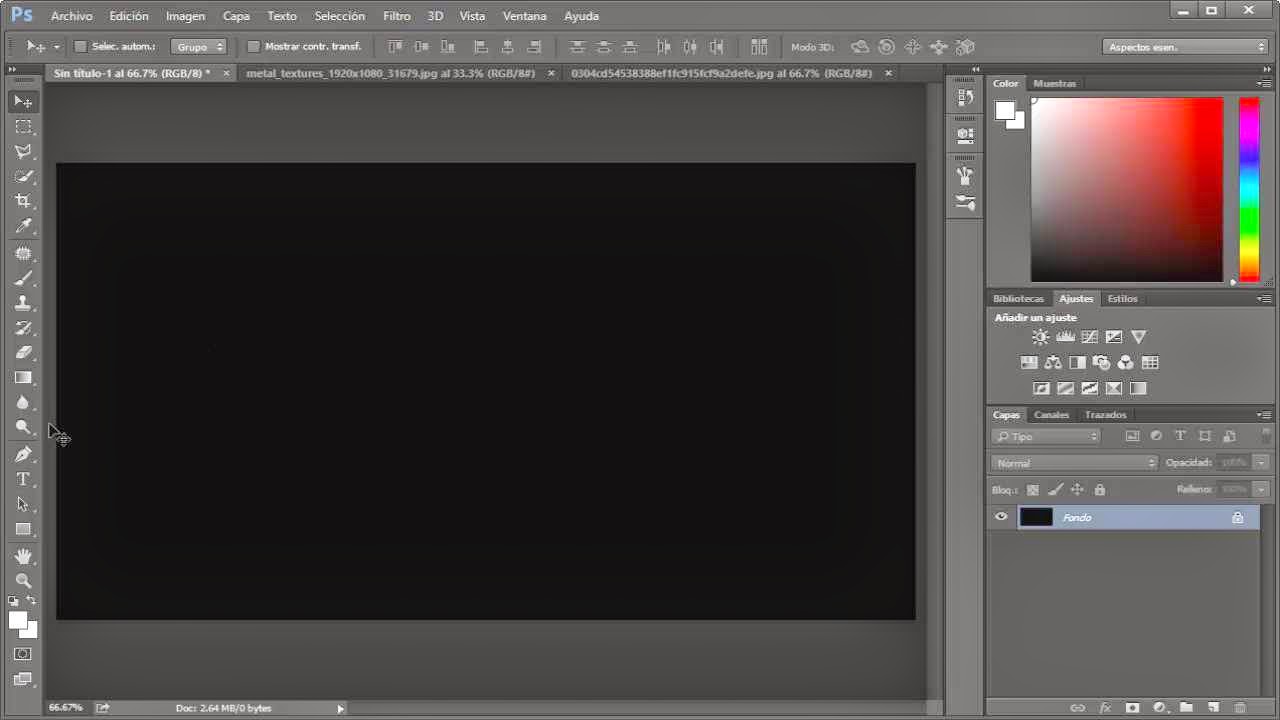The width and height of the screenshot is (1280, 720).
Task: Pick a color in color field
Action: tap(1127, 189)
